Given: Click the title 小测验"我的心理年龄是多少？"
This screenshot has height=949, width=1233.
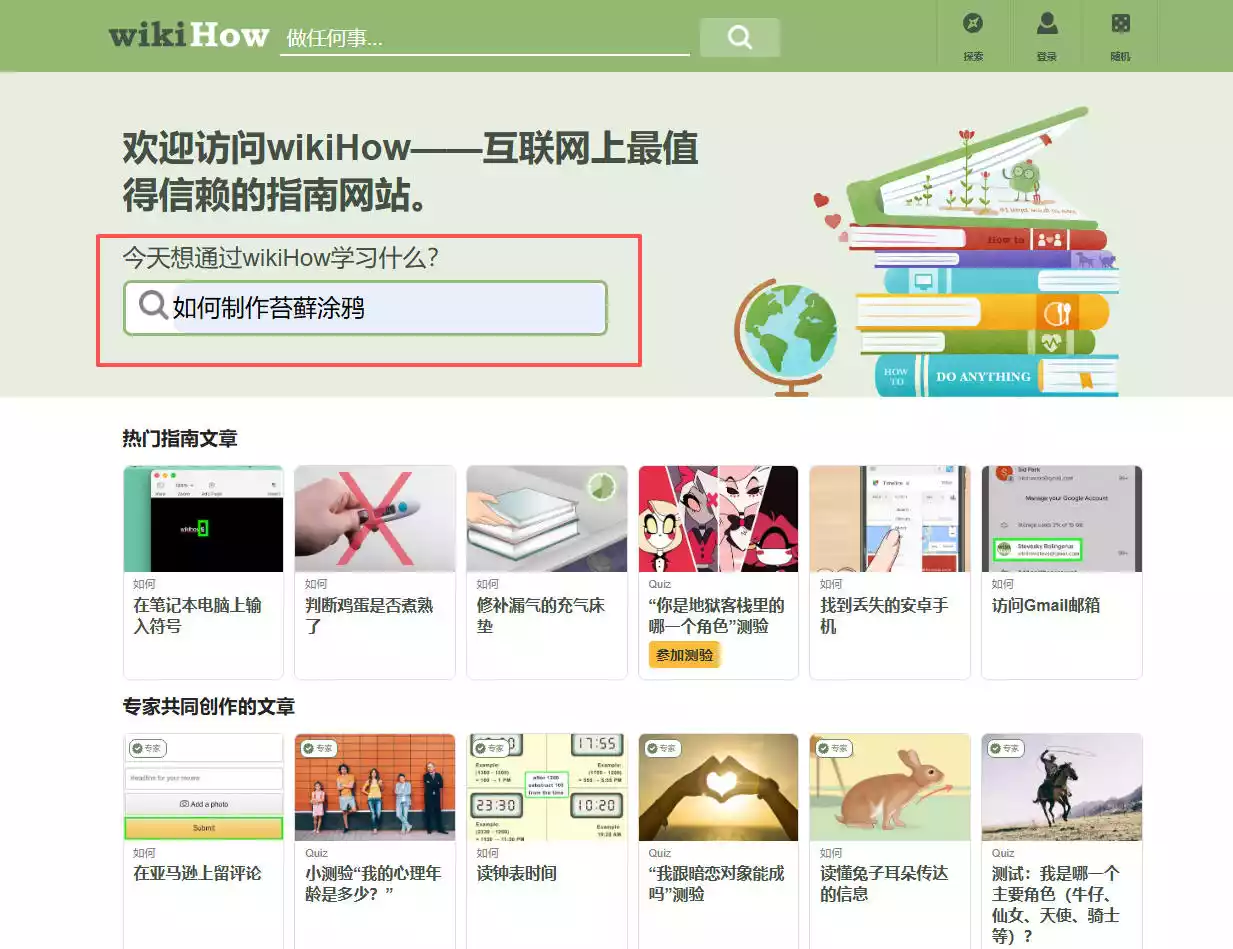Looking at the screenshot, I should tap(374, 884).
